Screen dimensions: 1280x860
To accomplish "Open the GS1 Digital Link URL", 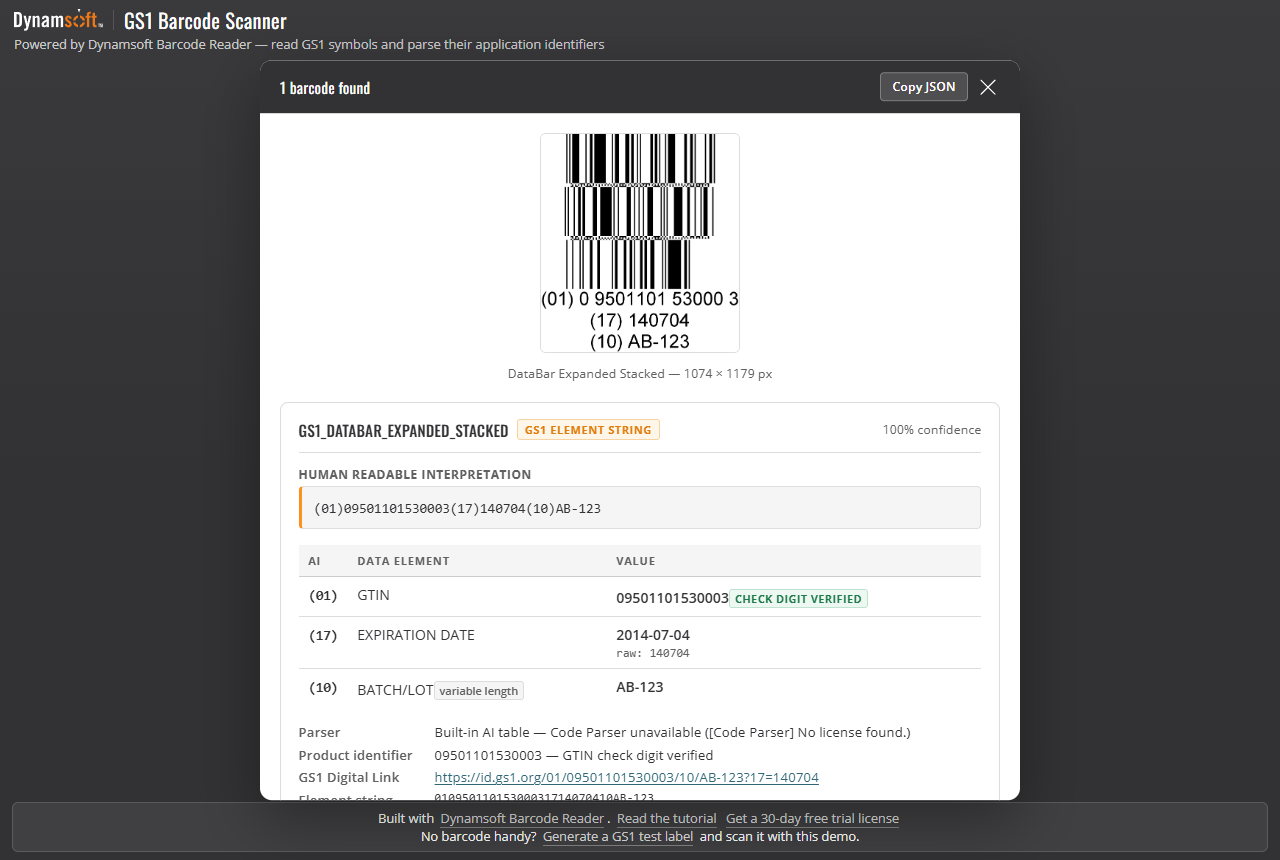I will 627,777.
